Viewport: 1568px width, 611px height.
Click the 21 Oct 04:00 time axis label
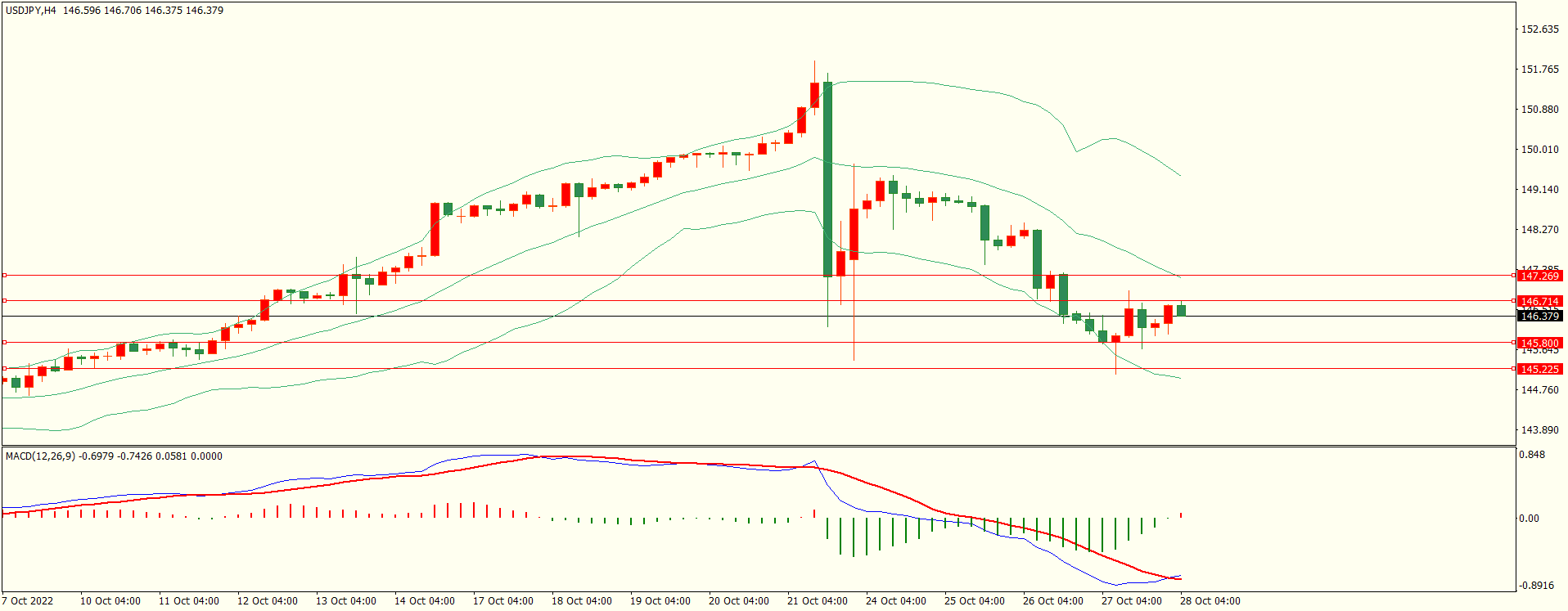[817, 601]
